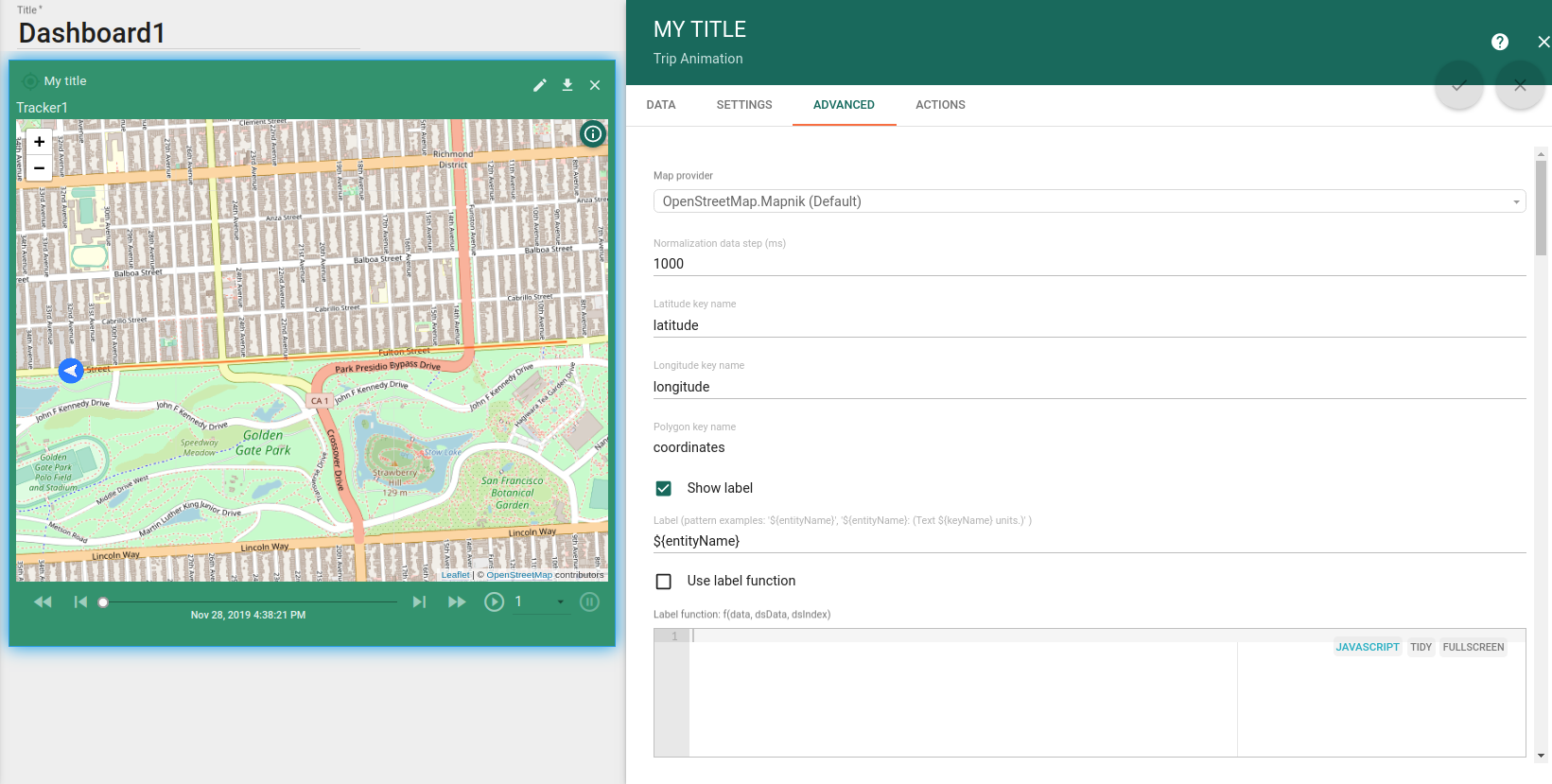Image resolution: width=1552 pixels, height=784 pixels.
Task: Zoom out on the map
Action: [x=39, y=167]
